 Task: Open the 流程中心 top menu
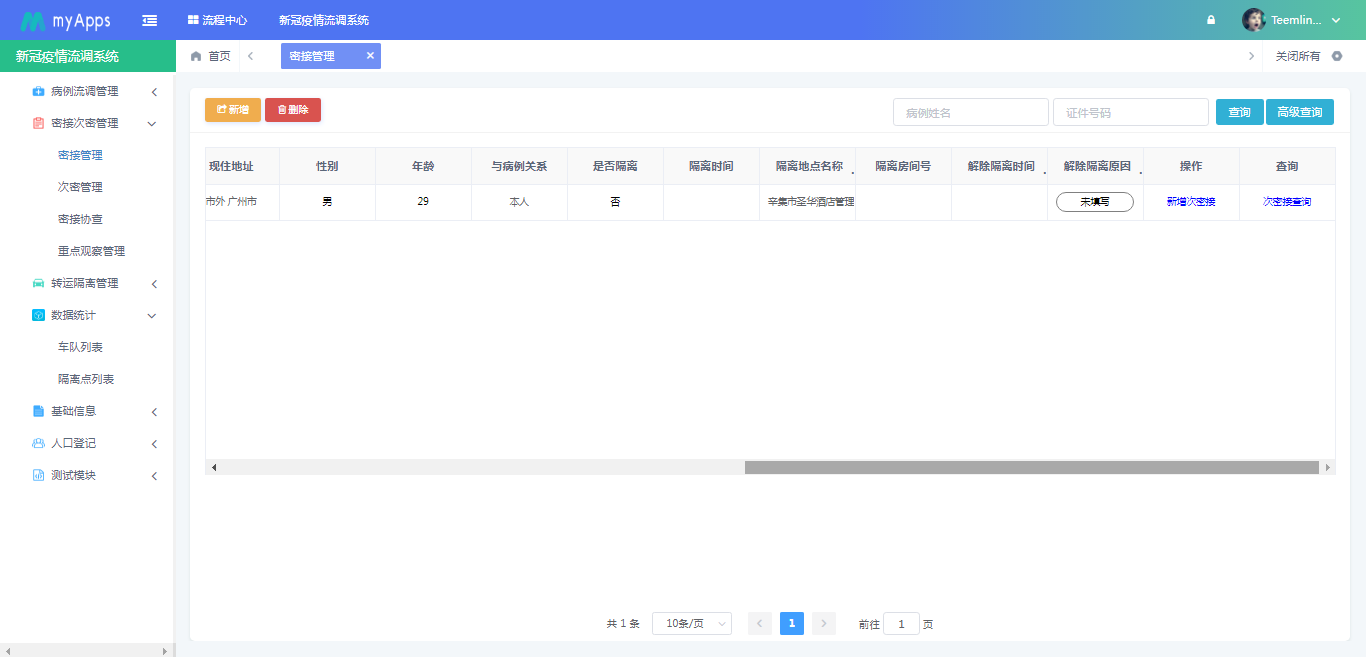click(x=217, y=19)
